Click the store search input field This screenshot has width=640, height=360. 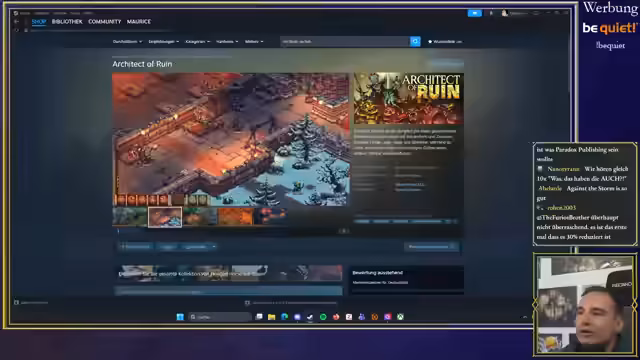coord(345,41)
